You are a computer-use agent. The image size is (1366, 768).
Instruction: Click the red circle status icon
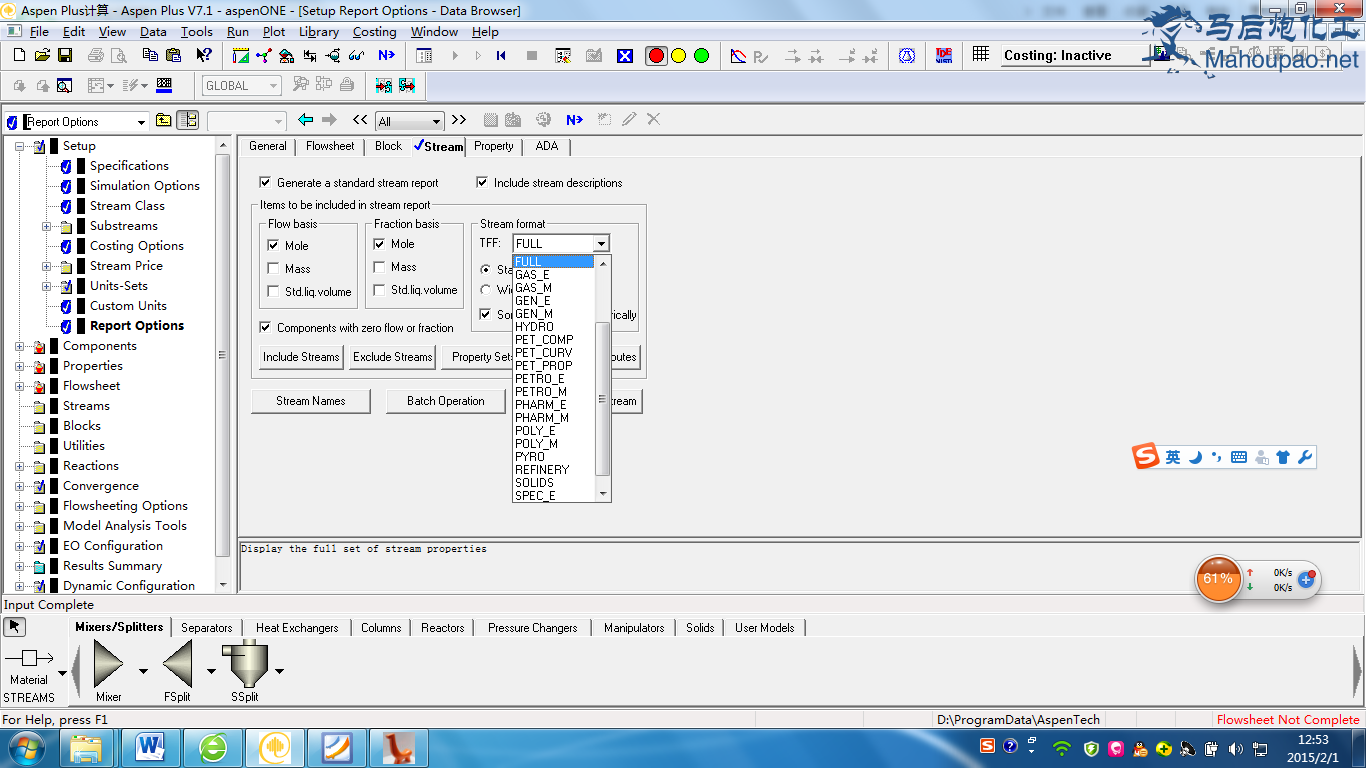pos(656,56)
